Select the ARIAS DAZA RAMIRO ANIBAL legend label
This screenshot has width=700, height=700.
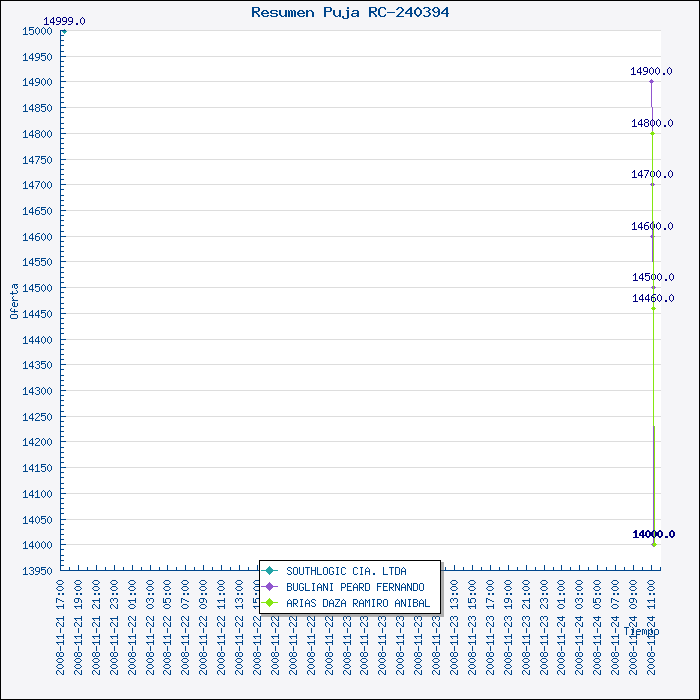coord(358,603)
